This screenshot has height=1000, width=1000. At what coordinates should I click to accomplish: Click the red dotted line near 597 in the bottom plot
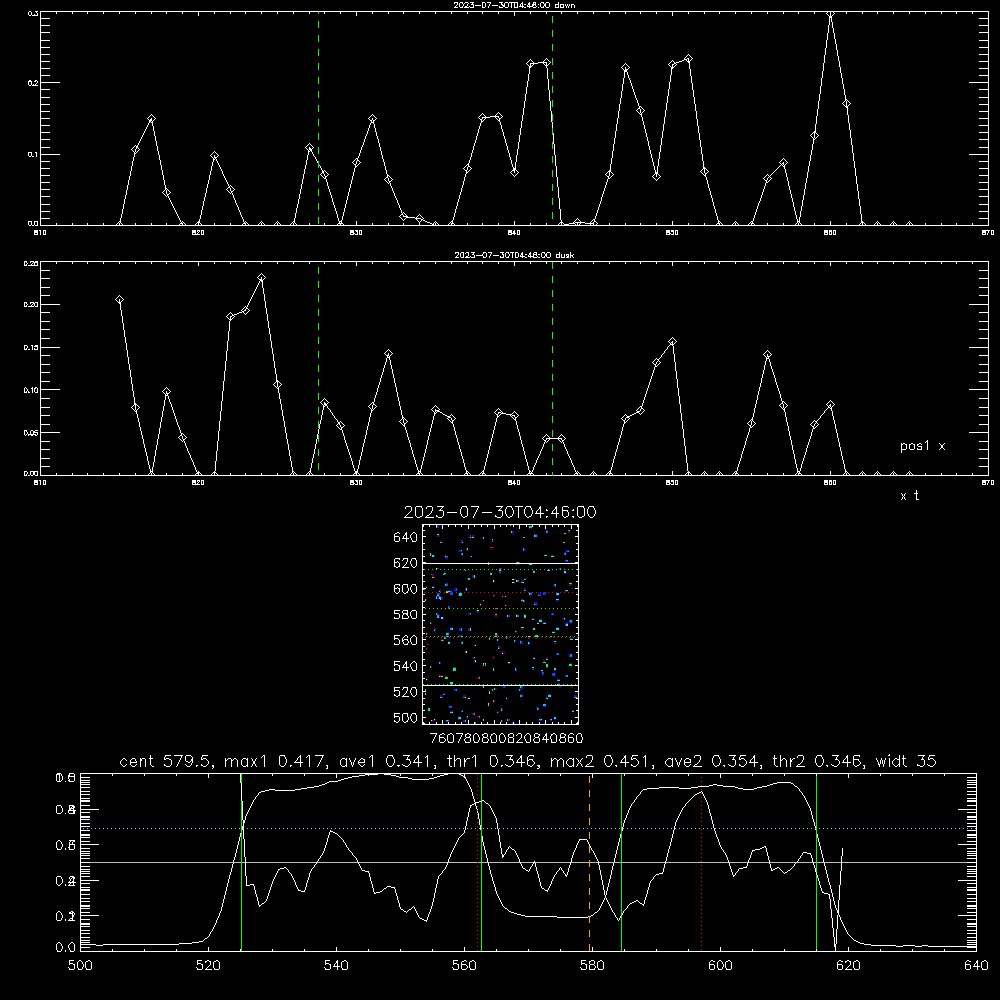pyautogui.click(x=702, y=862)
